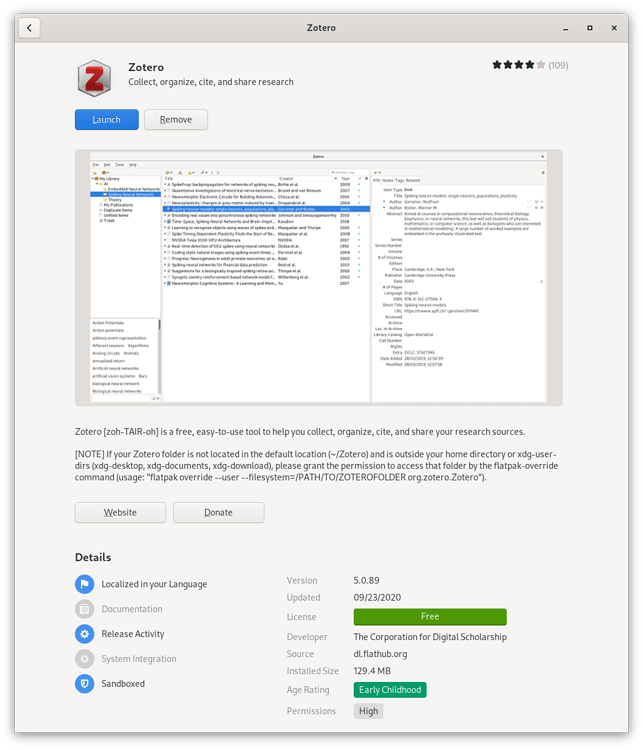Click the Localized in your Language label

(154, 584)
